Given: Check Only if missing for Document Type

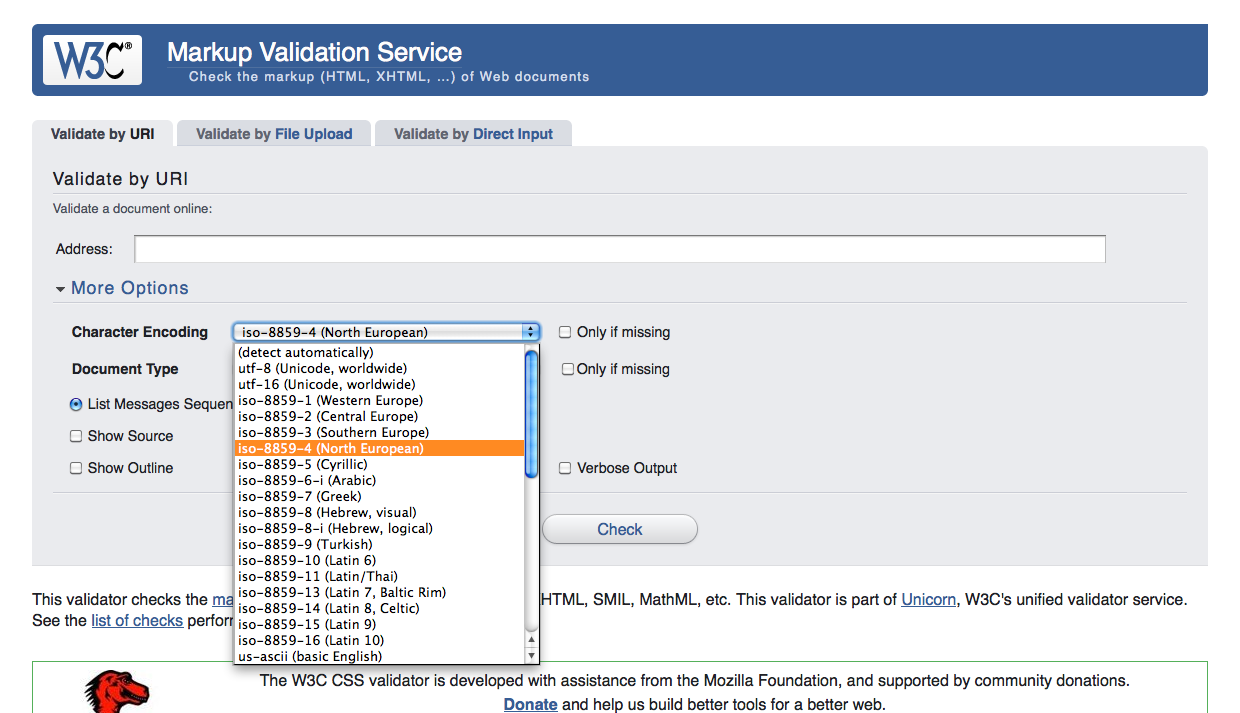Looking at the screenshot, I should 568,369.
